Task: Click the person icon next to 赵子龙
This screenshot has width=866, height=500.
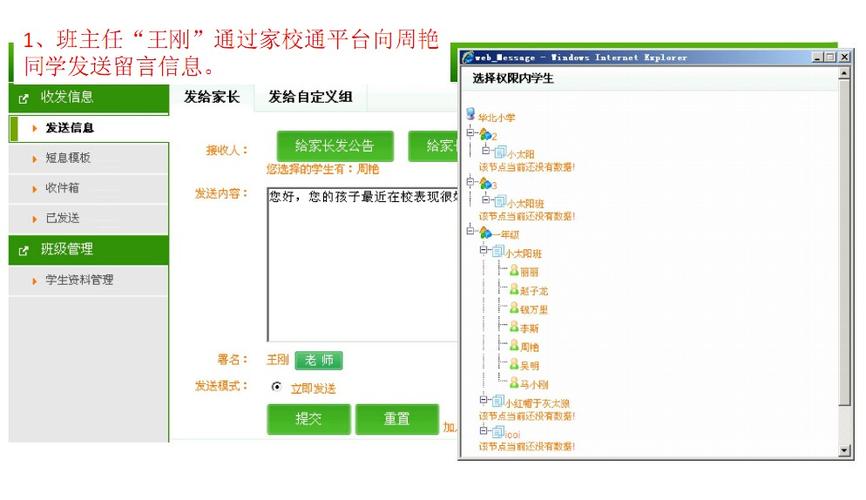Action: pyautogui.click(x=514, y=289)
